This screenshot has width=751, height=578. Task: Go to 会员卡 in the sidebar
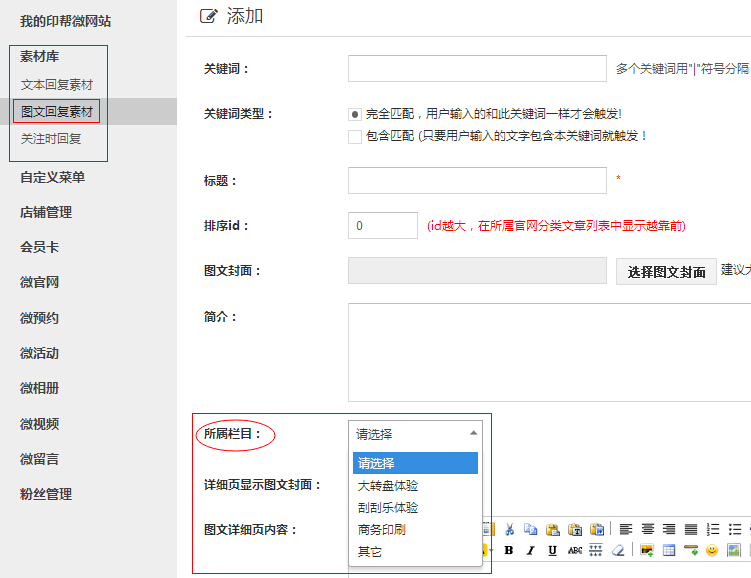pyautogui.click(x=40, y=247)
